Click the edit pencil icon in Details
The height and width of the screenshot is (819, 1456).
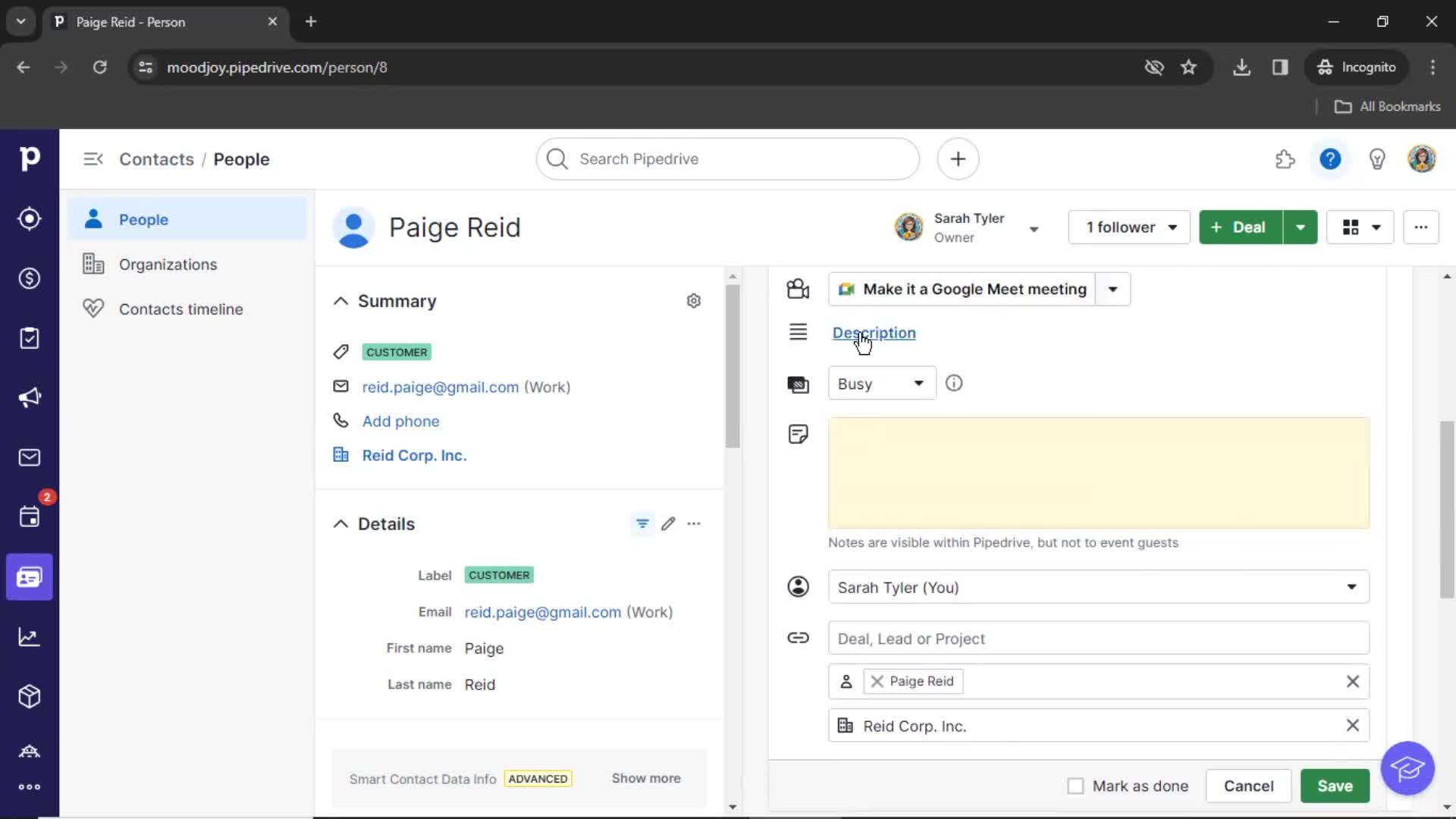[668, 523]
